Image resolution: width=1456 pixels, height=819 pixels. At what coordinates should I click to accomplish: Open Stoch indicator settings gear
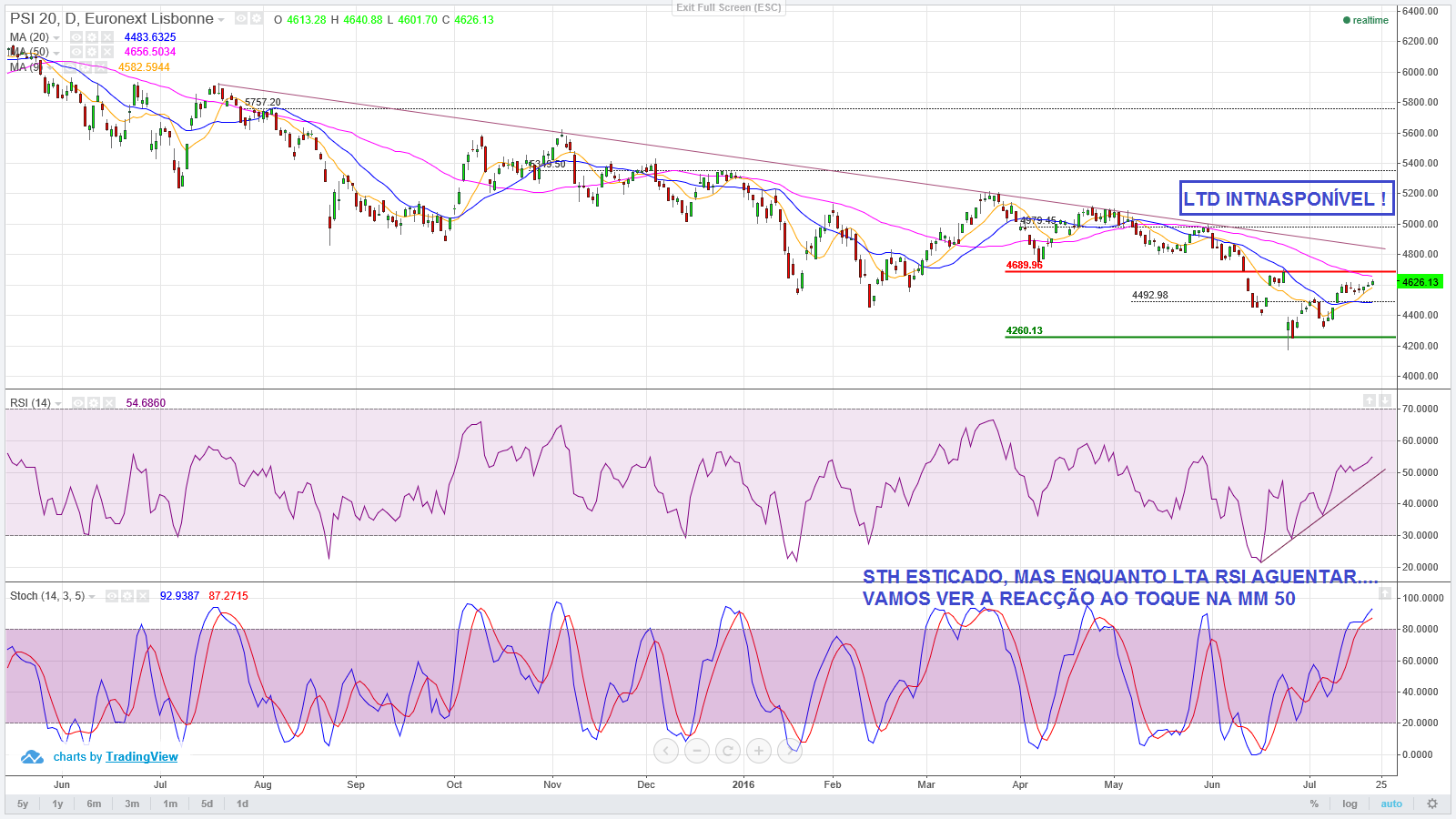pos(126,596)
